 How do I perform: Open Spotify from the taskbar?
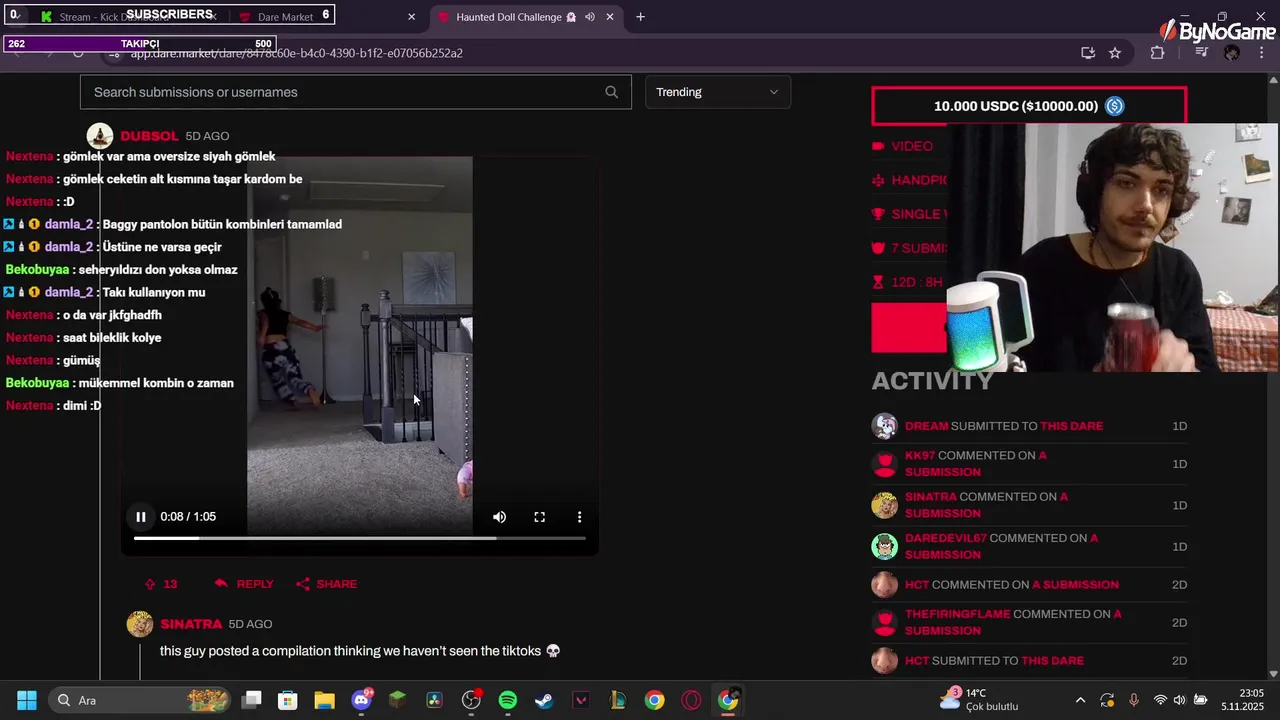click(x=508, y=700)
